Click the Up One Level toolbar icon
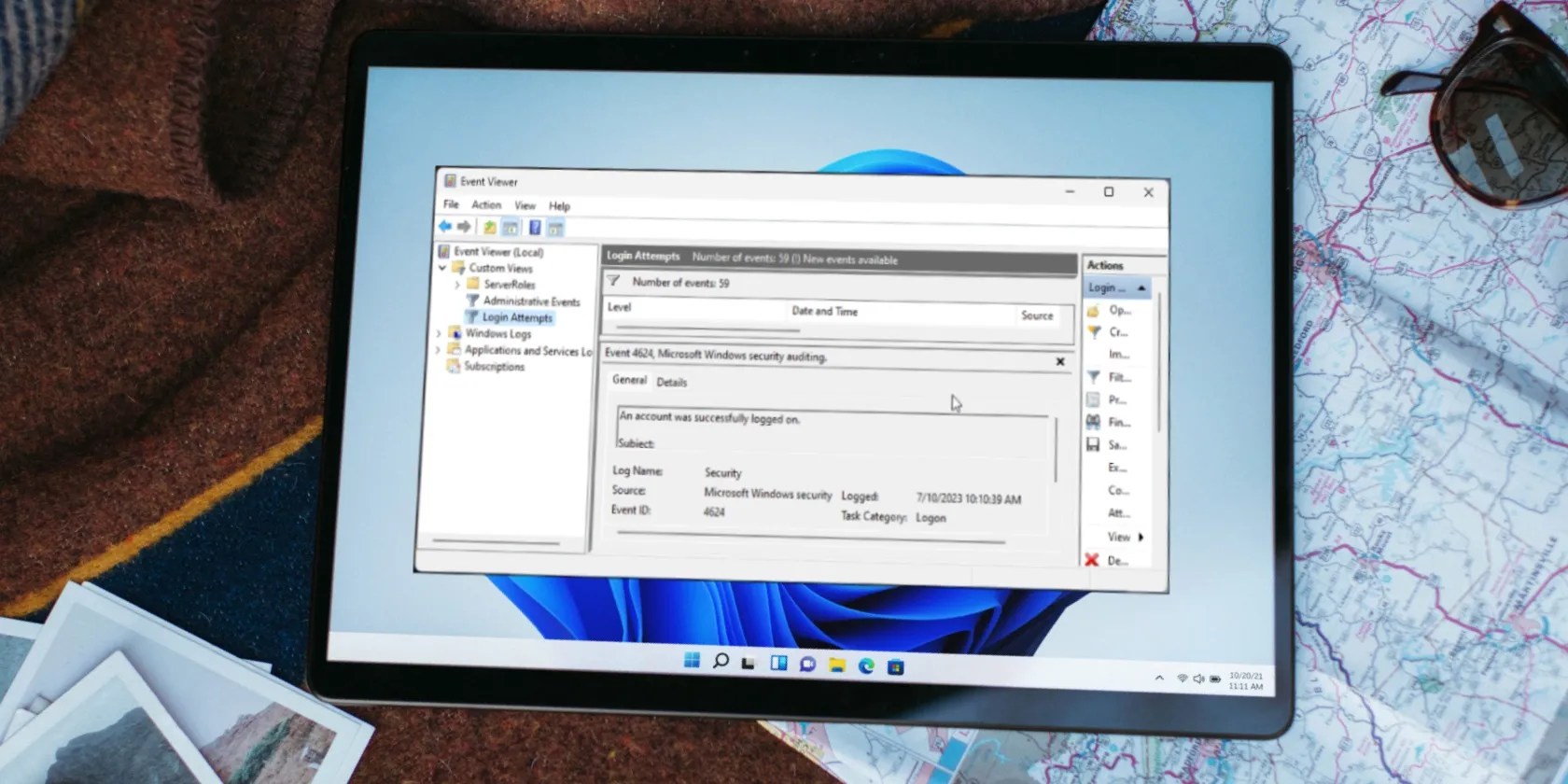The height and width of the screenshot is (784, 1568). (489, 227)
